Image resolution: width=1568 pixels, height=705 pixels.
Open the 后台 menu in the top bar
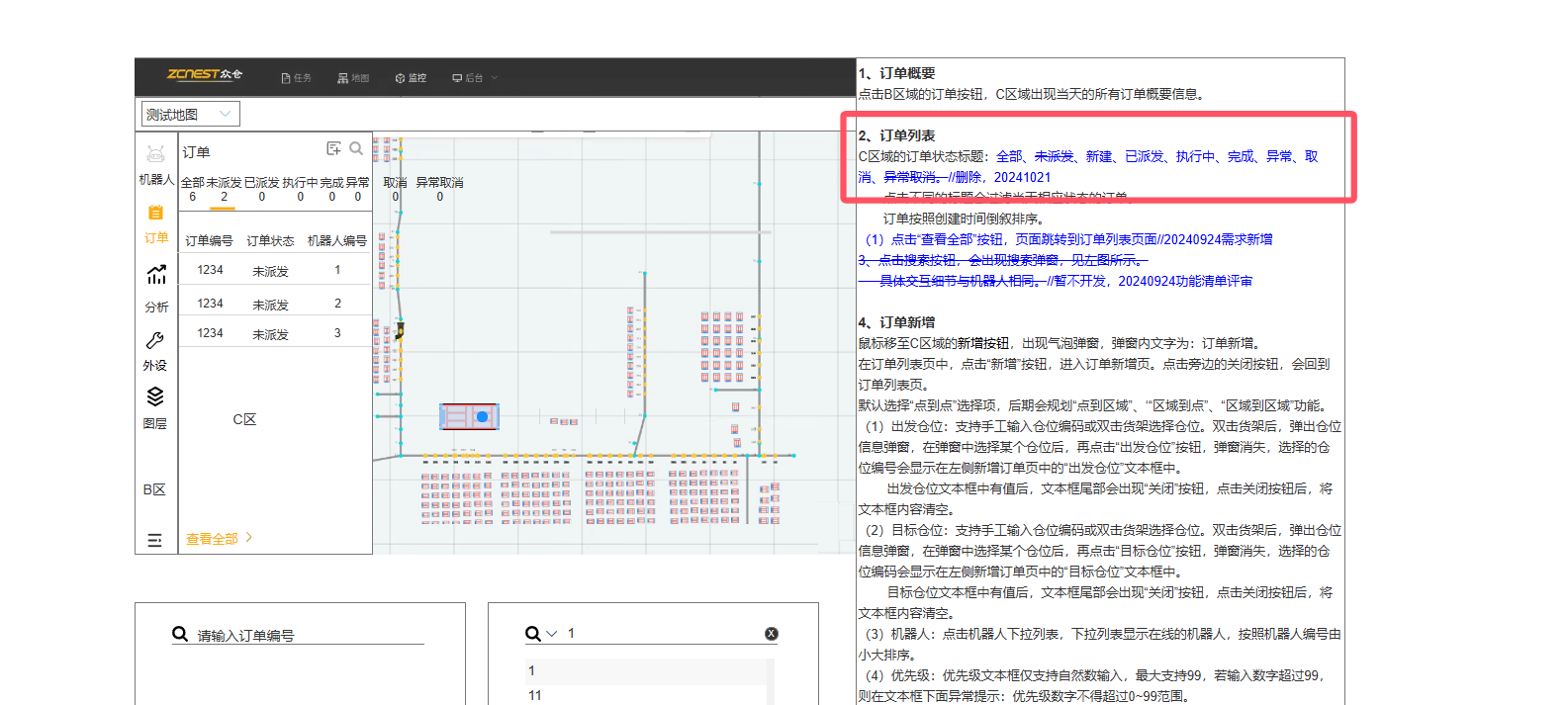tap(468, 78)
